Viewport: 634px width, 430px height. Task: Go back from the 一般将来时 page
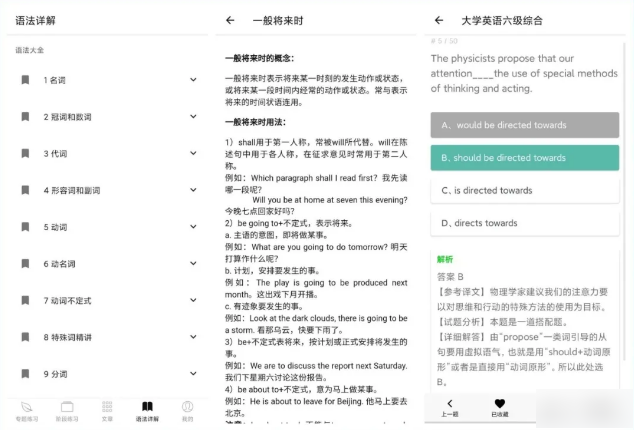click(x=230, y=20)
